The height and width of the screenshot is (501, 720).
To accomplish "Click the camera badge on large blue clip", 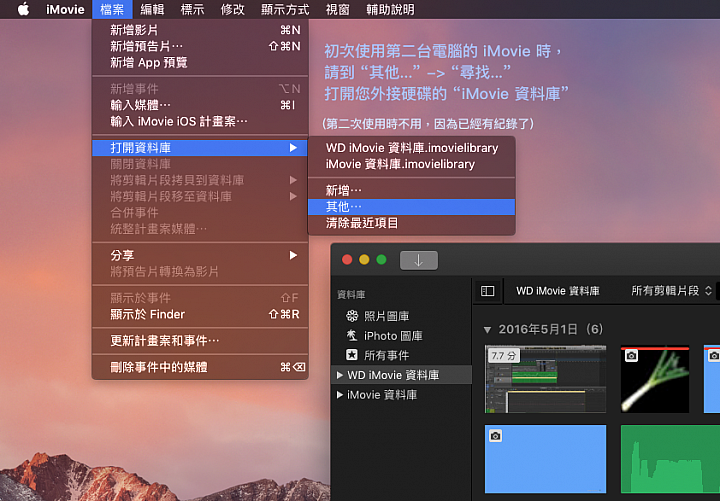I will coord(495,435).
